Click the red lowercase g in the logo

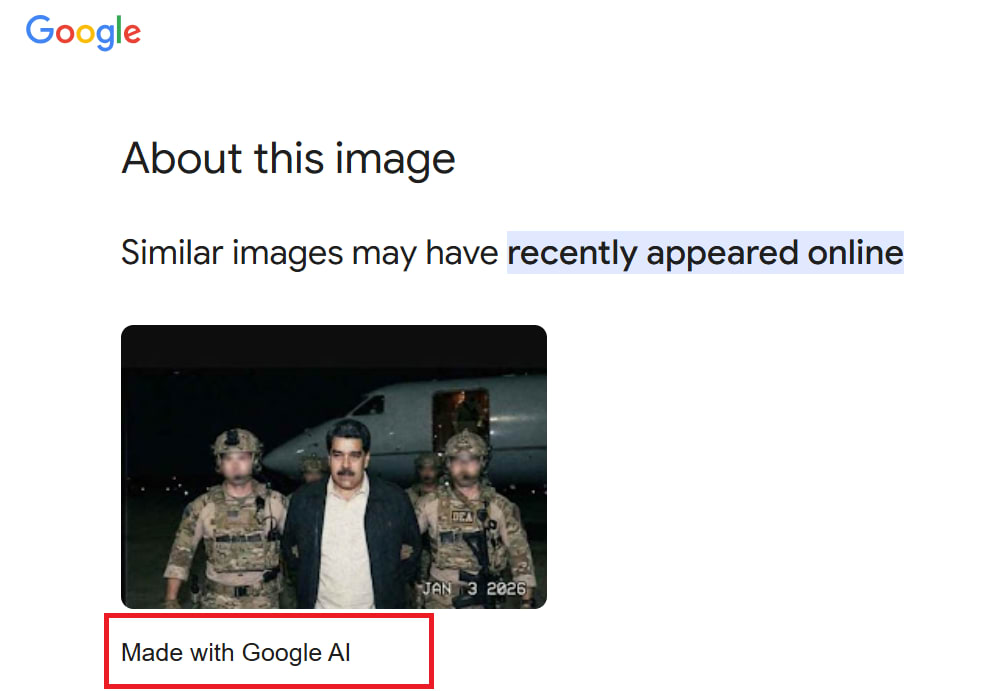(x=105, y=36)
